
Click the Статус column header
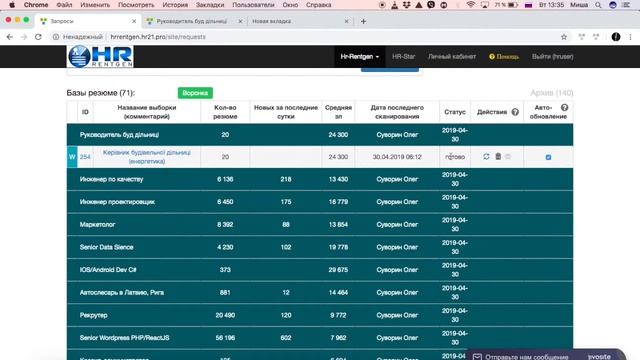pos(455,112)
